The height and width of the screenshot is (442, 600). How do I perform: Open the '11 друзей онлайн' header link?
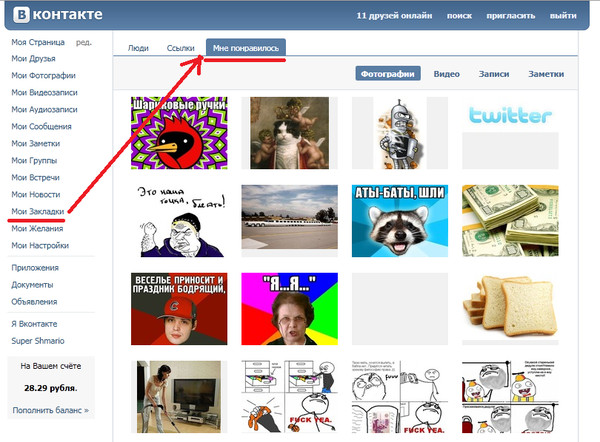tap(394, 16)
